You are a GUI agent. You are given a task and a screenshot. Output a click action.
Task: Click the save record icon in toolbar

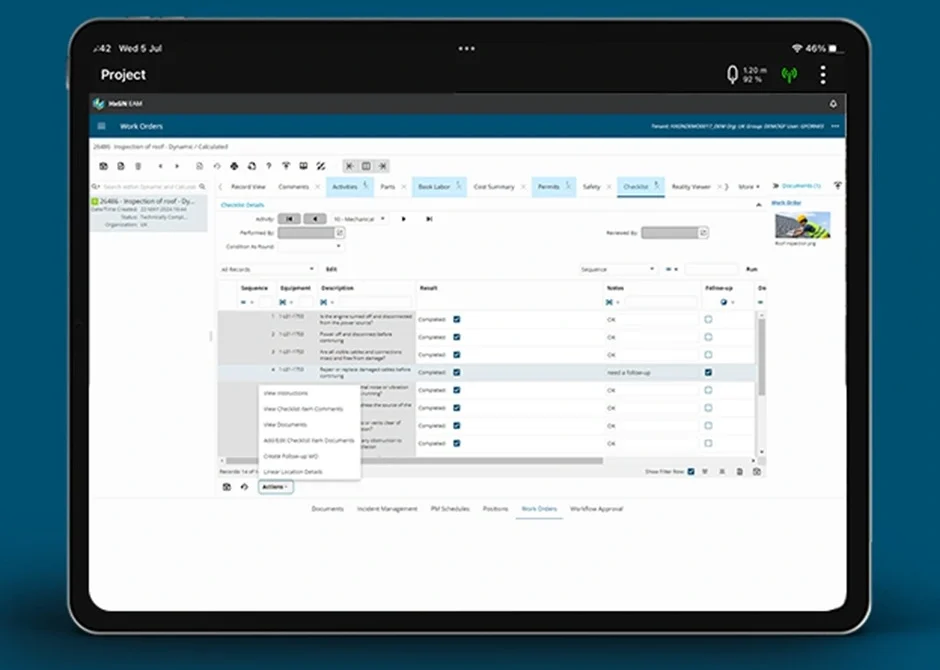pos(103,166)
